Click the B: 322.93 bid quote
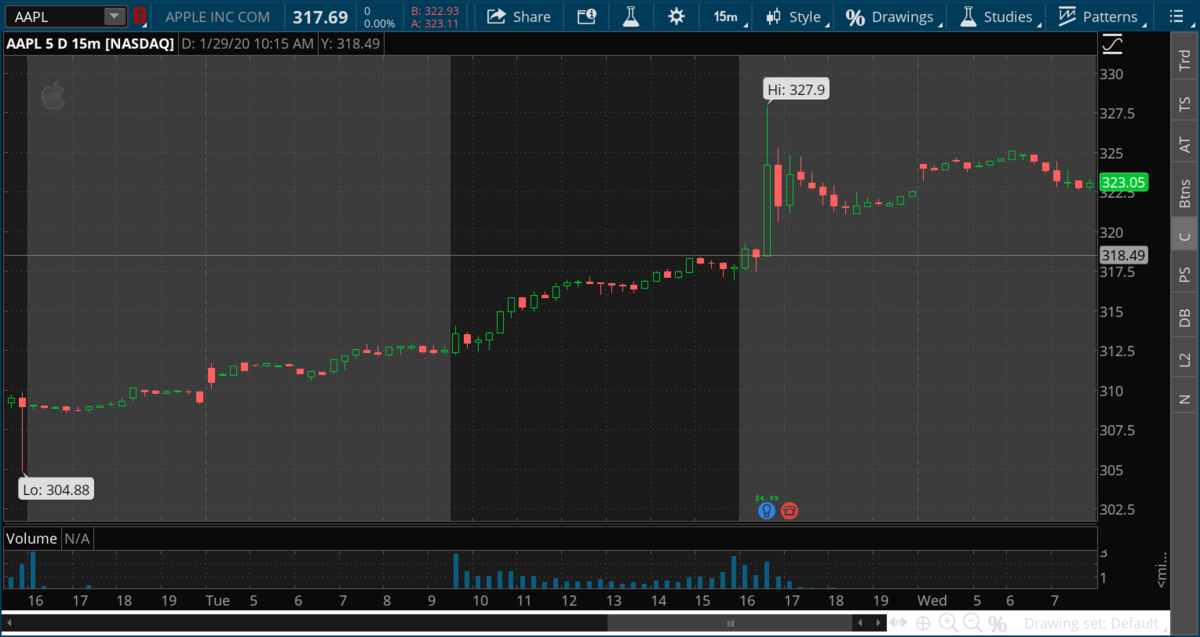Screen dimensions: 1200x637 click(435, 10)
